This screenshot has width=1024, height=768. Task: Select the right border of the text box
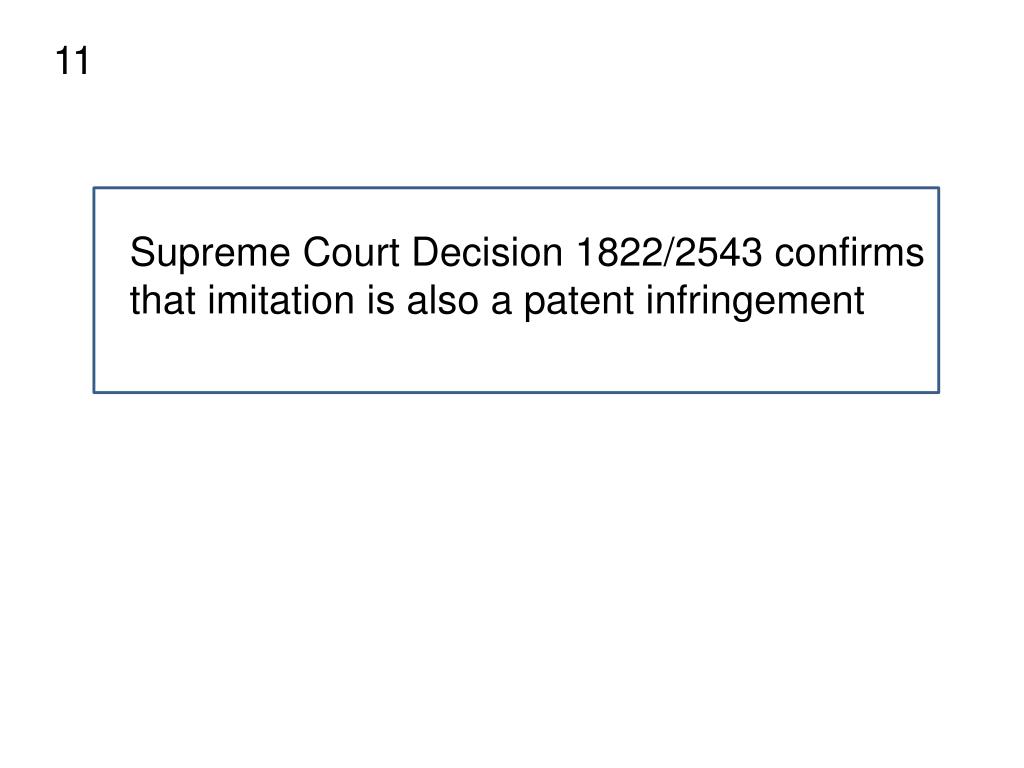pyautogui.click(x=938, y=290)
